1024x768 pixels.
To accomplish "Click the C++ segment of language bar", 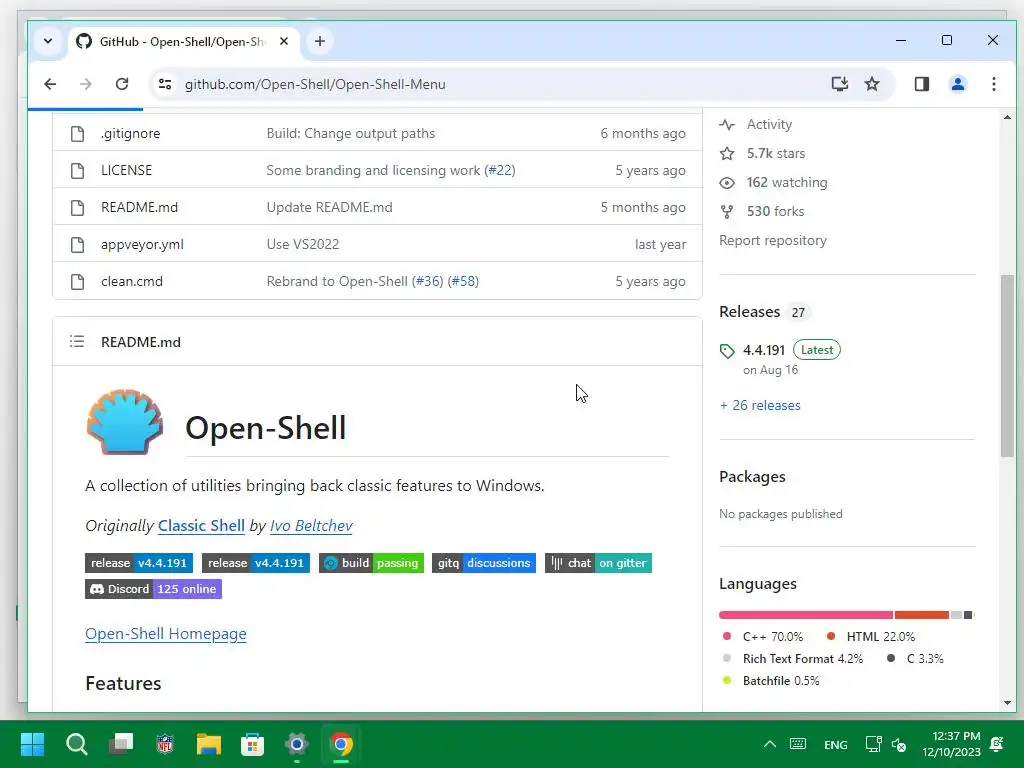I will (x=806, y=615).
